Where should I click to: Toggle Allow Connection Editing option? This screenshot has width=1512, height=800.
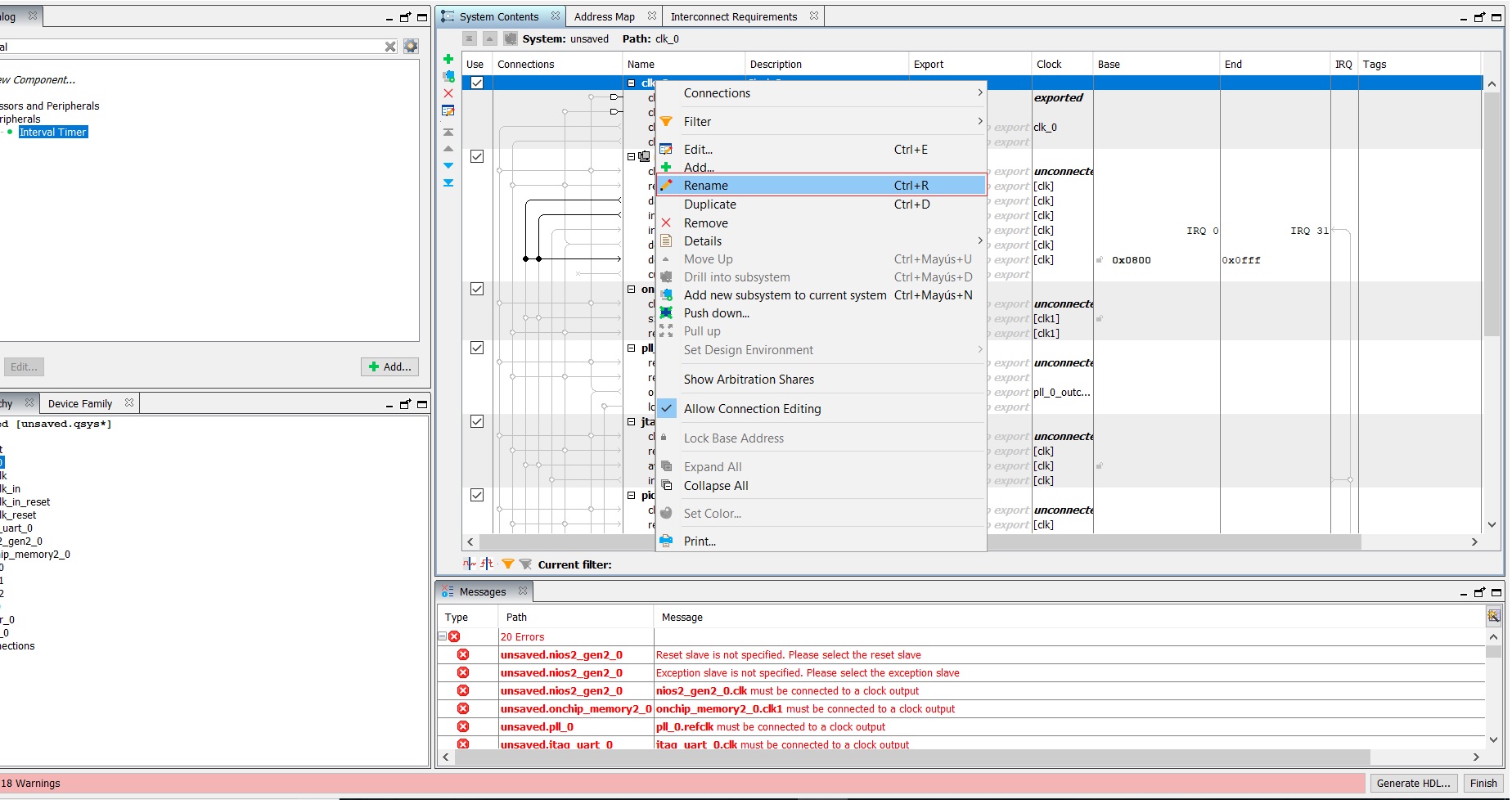752,409
